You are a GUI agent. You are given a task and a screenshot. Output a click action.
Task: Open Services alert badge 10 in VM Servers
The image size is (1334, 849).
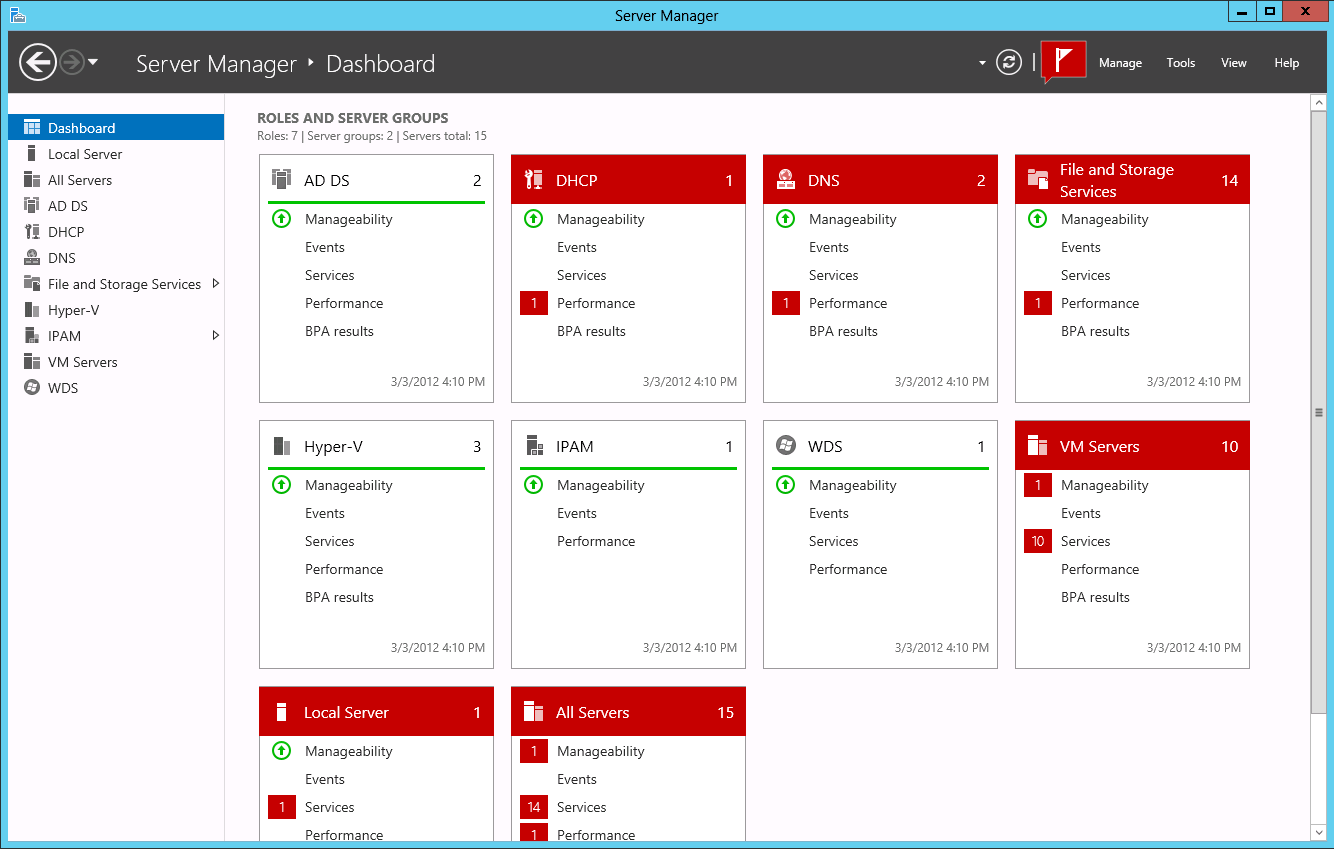[1038, 541]
